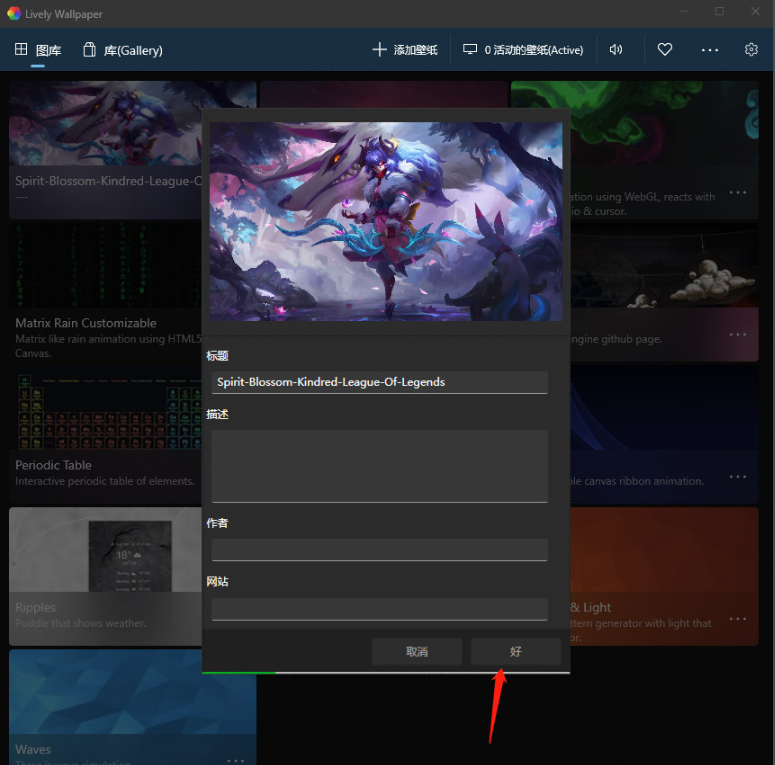This screenshot has width=775, height=765.
Task: Focus the 网站 website input field
Action: (x=379, y=608)
